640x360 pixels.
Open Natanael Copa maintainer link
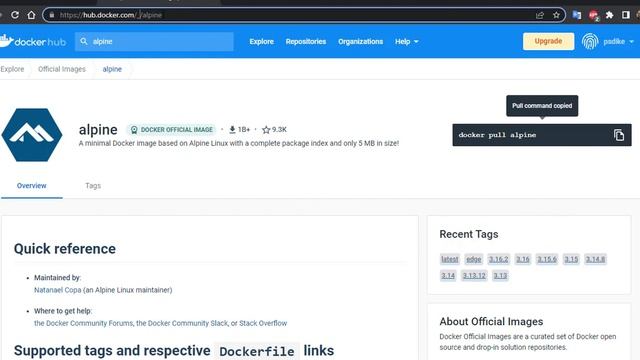click(x=58, y=290)
